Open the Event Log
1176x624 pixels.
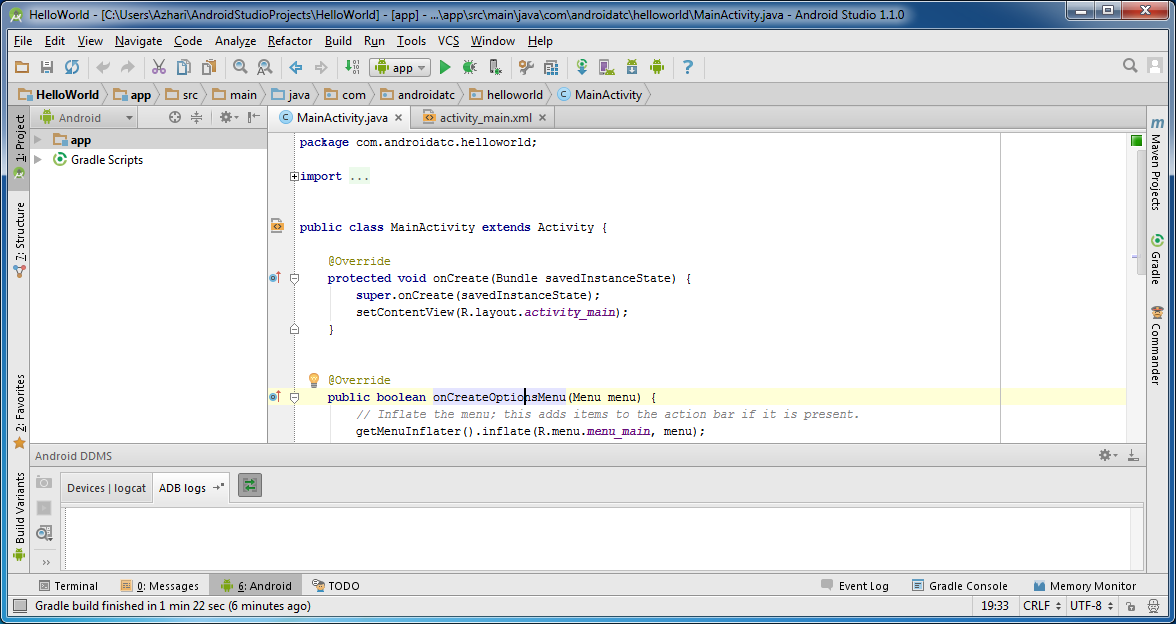tap(863, 585)
